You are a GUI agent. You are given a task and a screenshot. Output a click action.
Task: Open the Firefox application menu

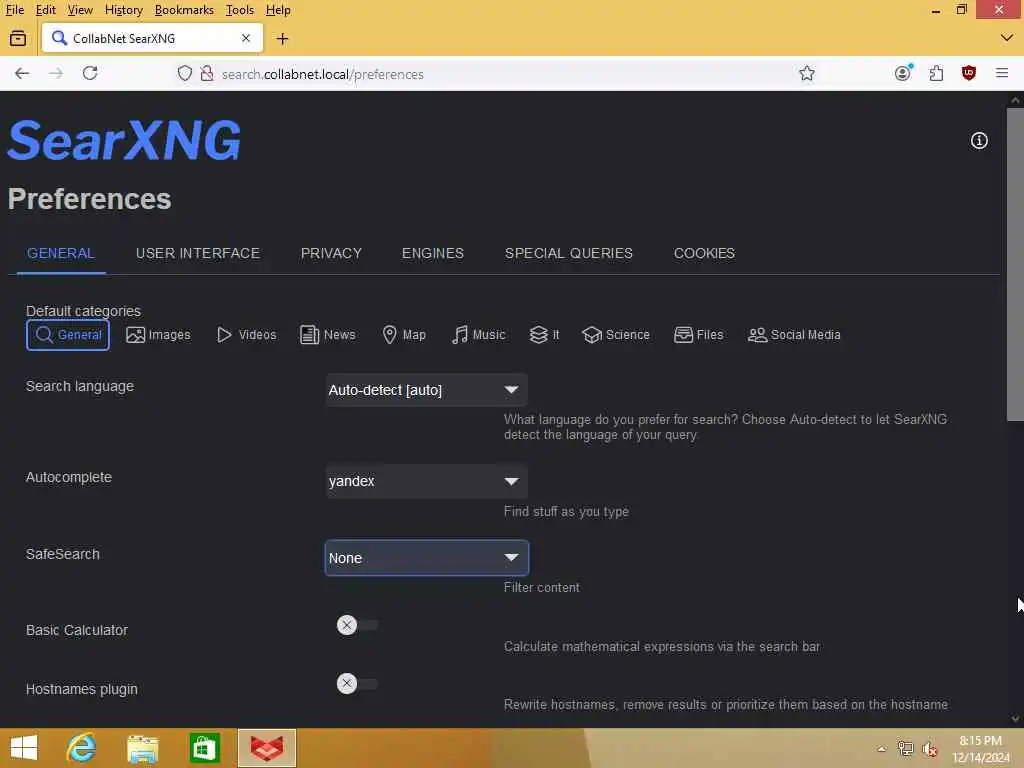tap(1002, 73)
